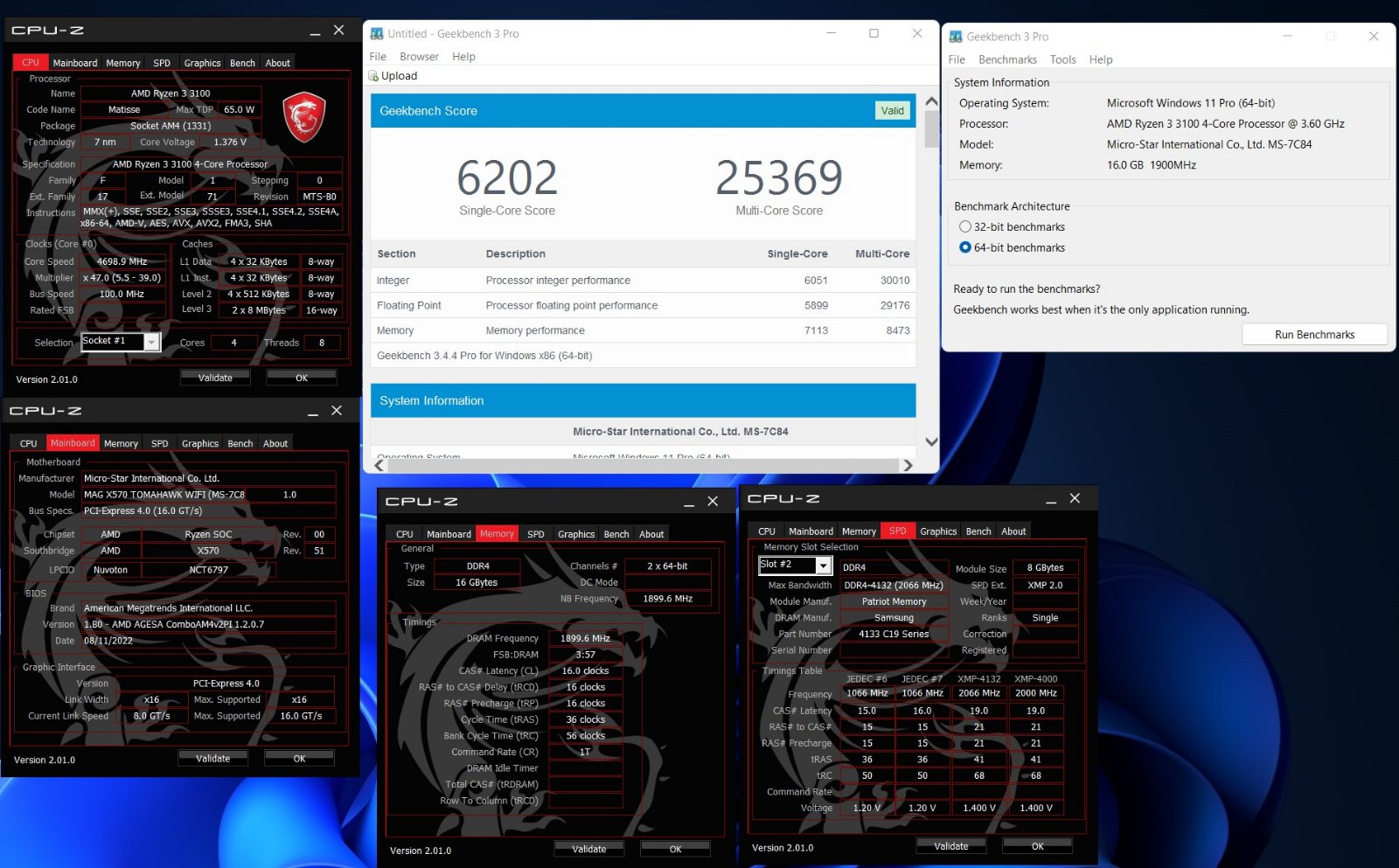Click the MSI dragon logo in CPU-Z
Screen dimensions: 1399x868
[x=304, y=117]
